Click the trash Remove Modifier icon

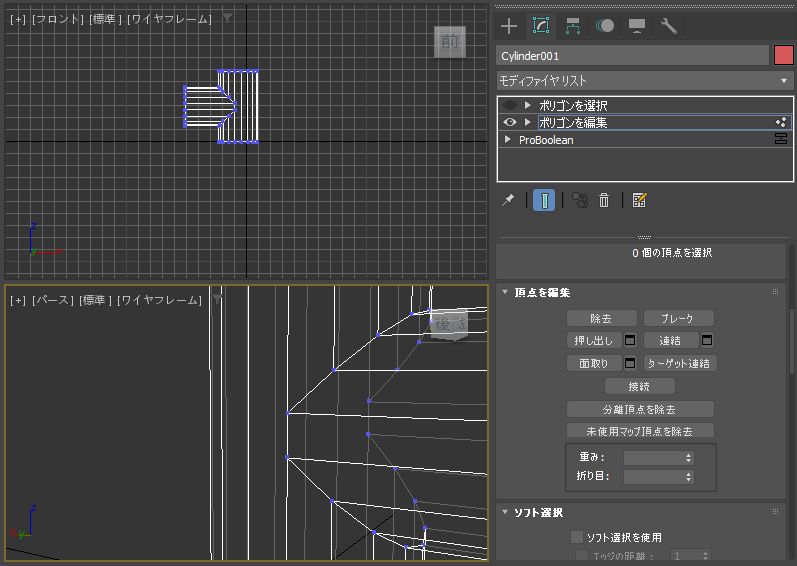click(x=604, y=200)
